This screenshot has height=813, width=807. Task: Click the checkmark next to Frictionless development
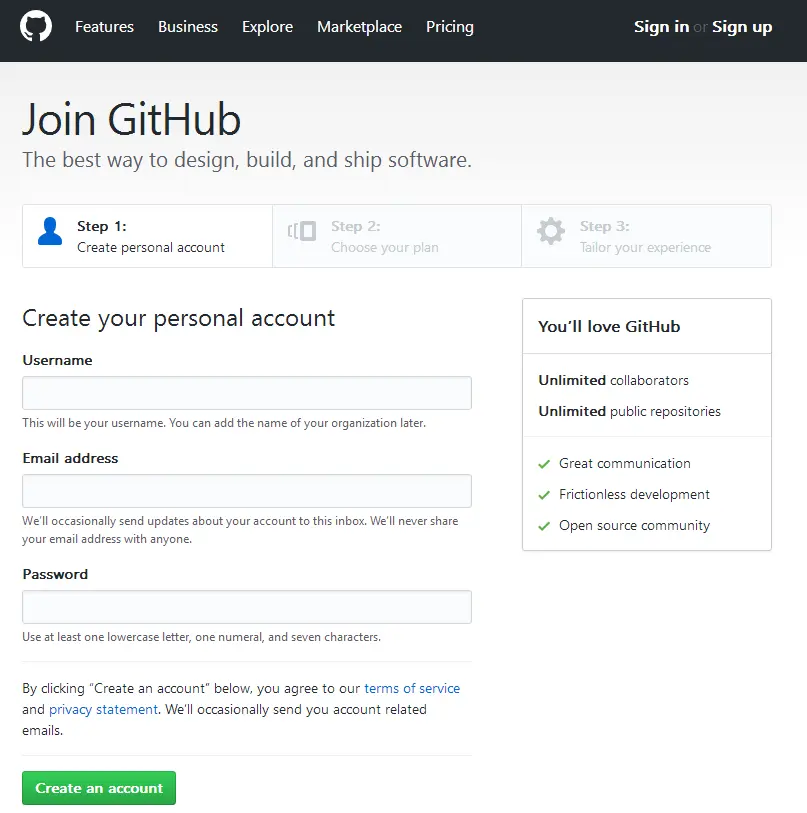click(x=544, y=495)
